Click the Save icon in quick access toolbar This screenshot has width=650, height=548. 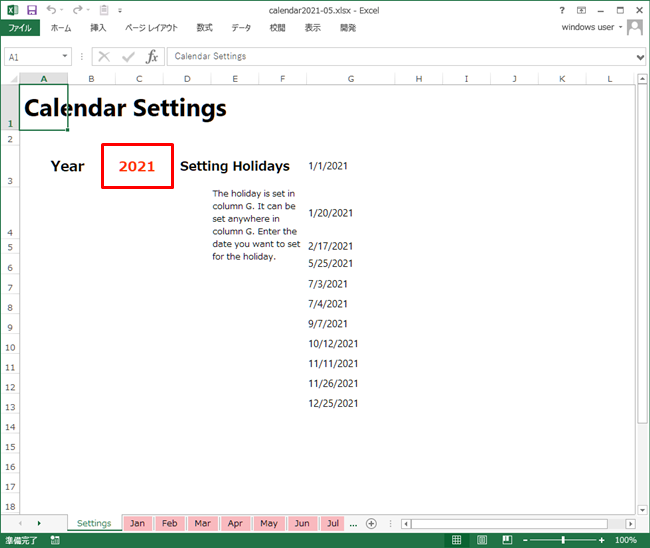(x=32, y=9)
